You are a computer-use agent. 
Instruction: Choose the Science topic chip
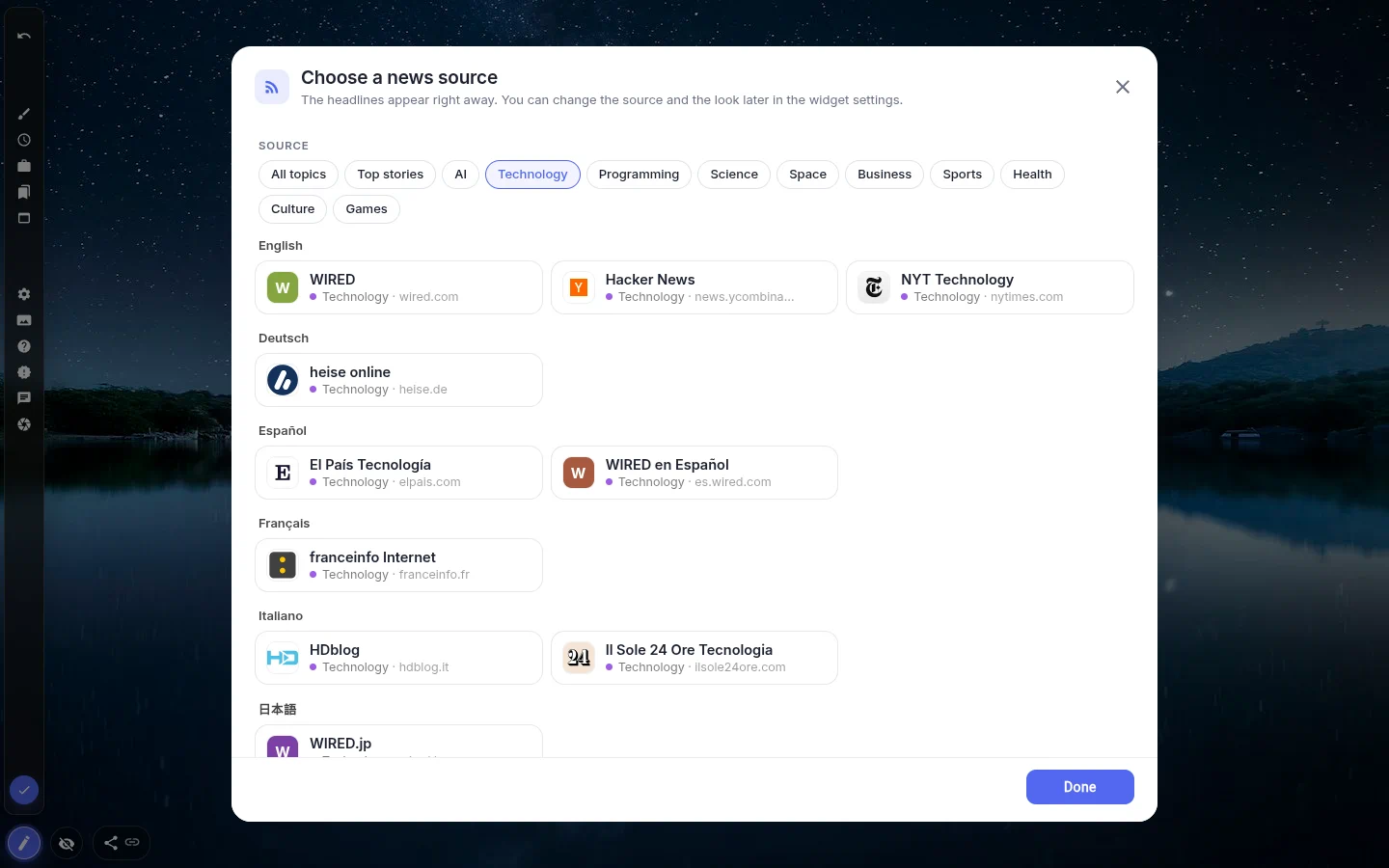pos(734,175)
